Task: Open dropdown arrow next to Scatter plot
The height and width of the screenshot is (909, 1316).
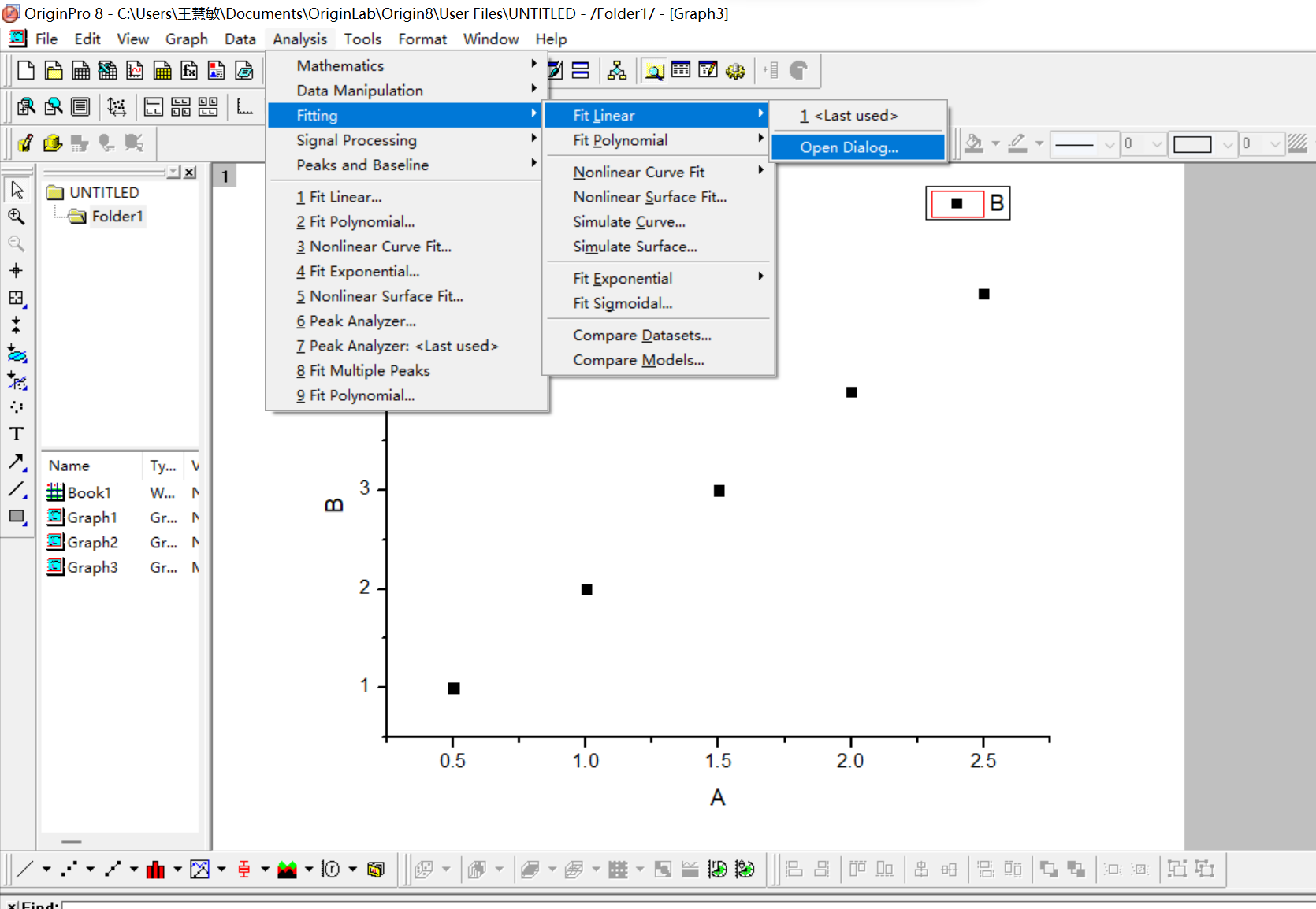Action: (91, 870)
